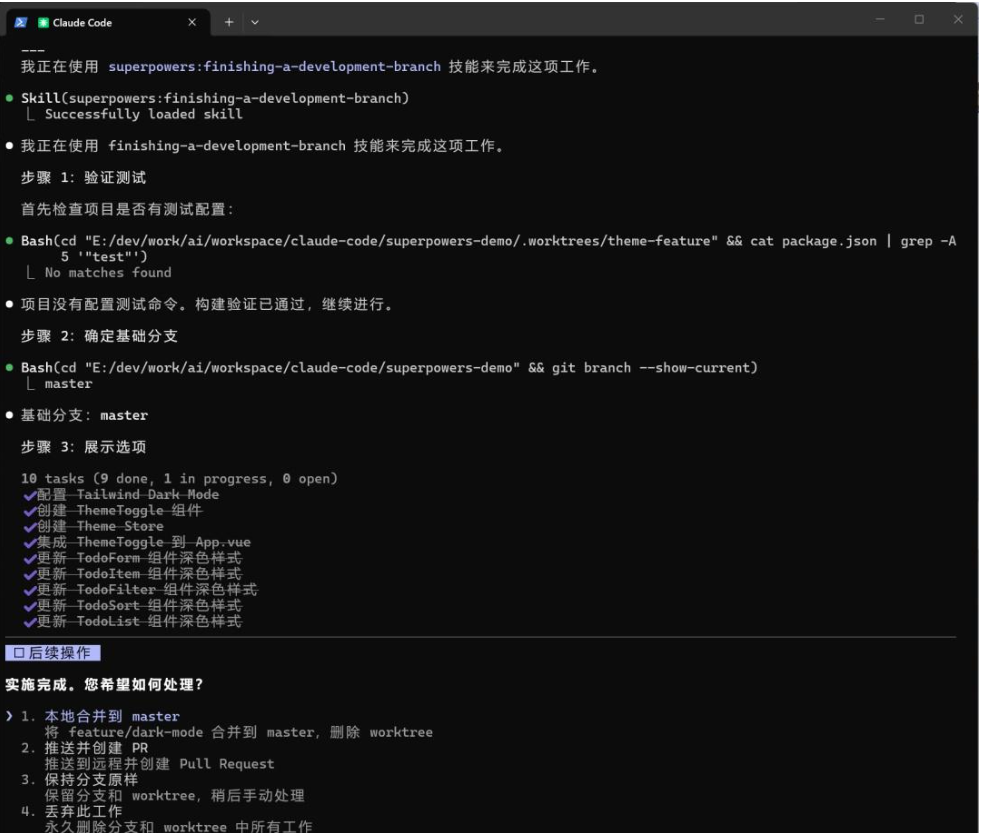This screenshot has height=833, width=990.
Task: Choose option 1 本地合并到 master
Action: (112, 716)
